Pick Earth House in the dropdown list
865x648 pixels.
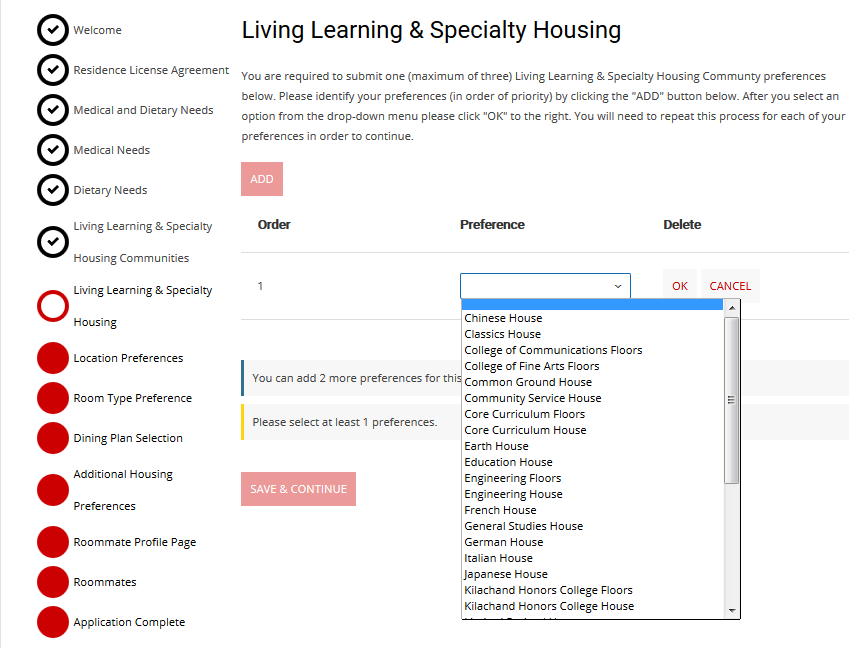[496, 446]
